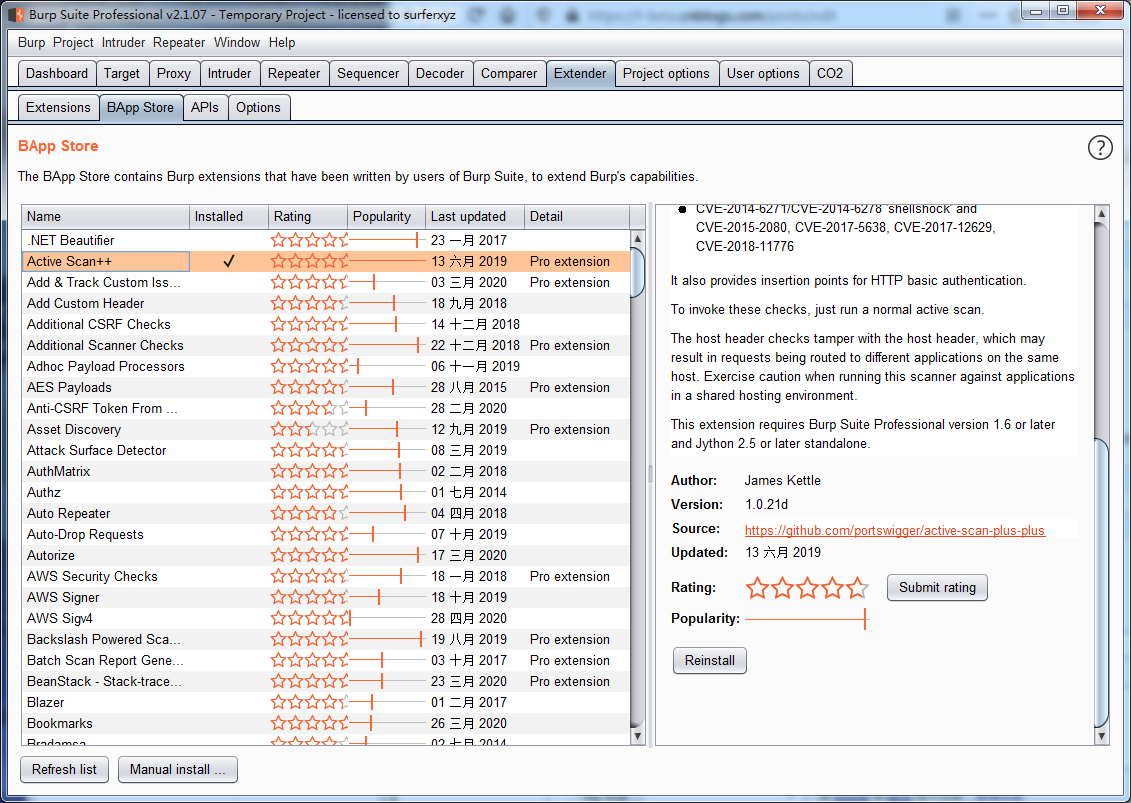Screen dimensions: 1131x803
Task: Switch to the Intruder tab
Action: (229, 74)
